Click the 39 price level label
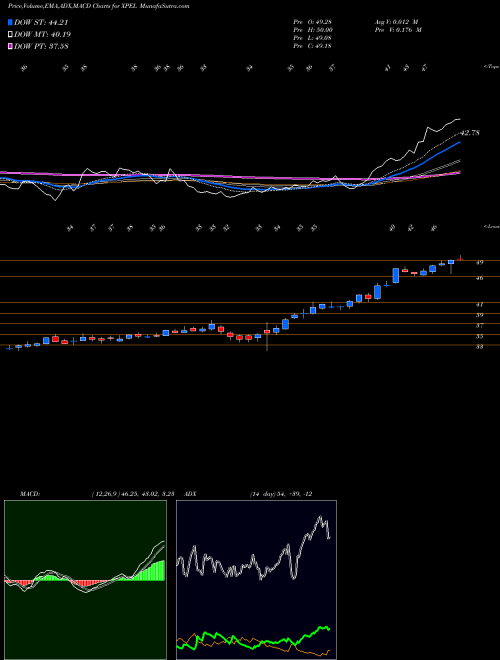Screen dimensions: 500x660 click(479, 315)
